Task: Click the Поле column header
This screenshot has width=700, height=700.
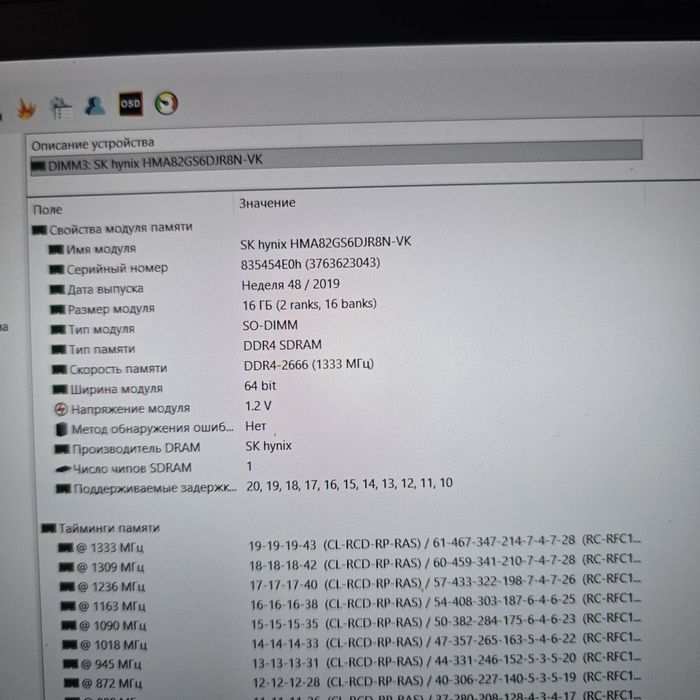Action: (48, 210)
